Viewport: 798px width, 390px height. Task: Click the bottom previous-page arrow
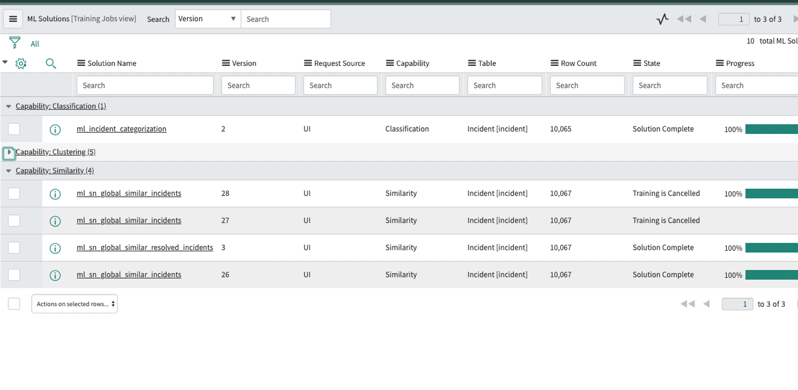coord(706,304)
